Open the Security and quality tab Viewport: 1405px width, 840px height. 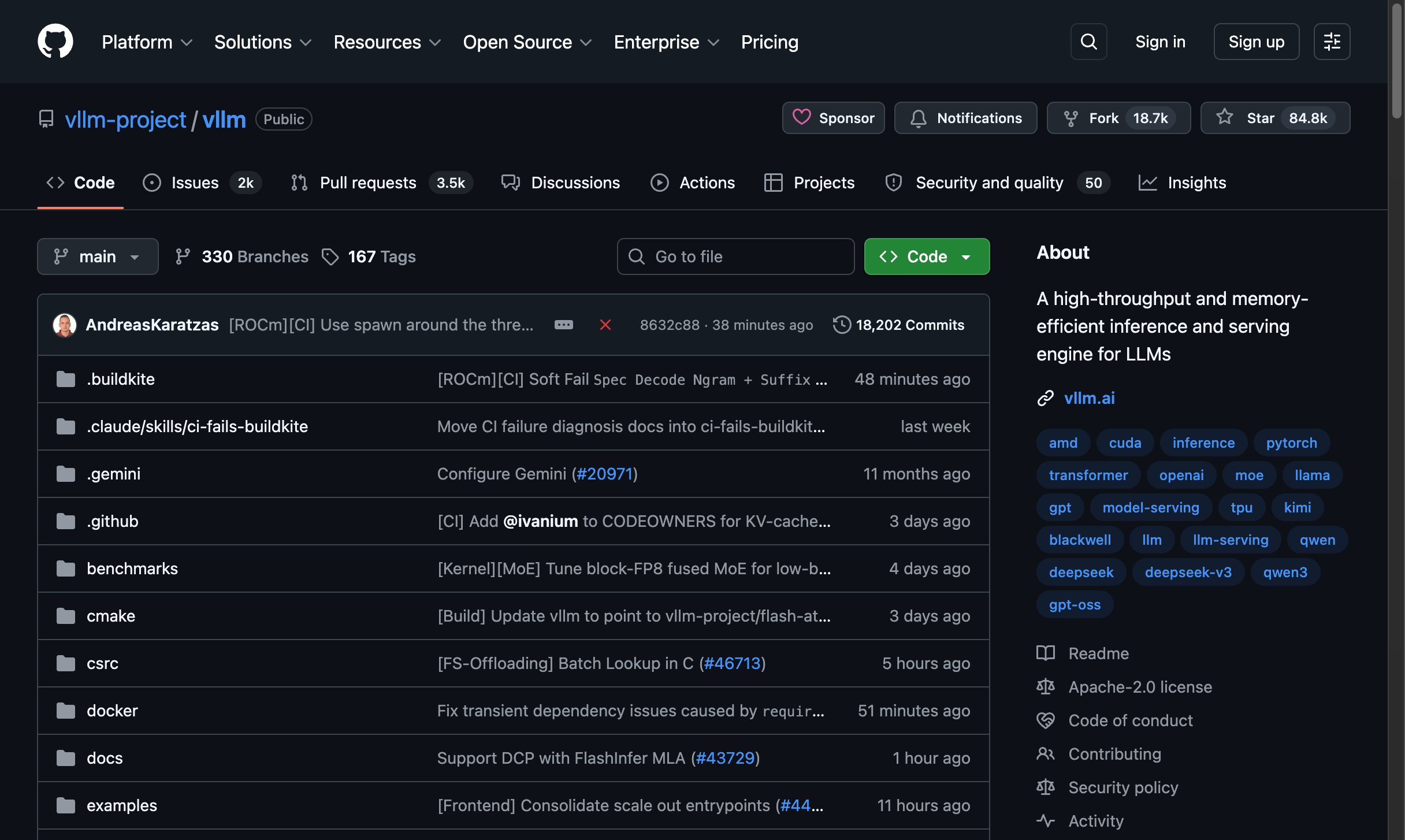997,183
